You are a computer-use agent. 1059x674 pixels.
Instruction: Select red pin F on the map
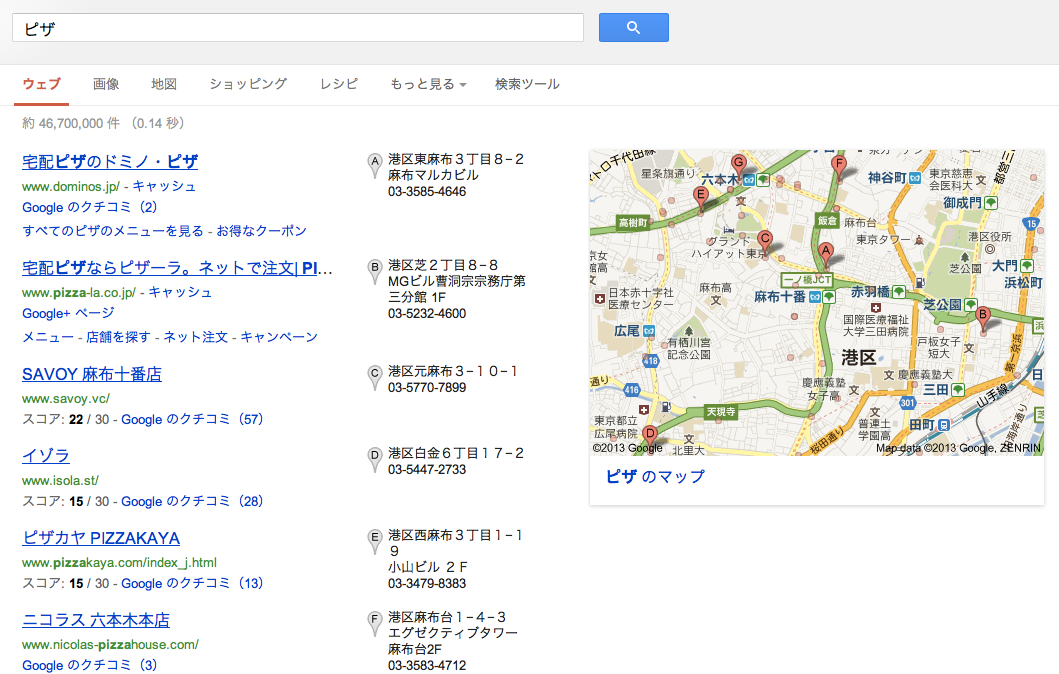[x=839, y=167]
